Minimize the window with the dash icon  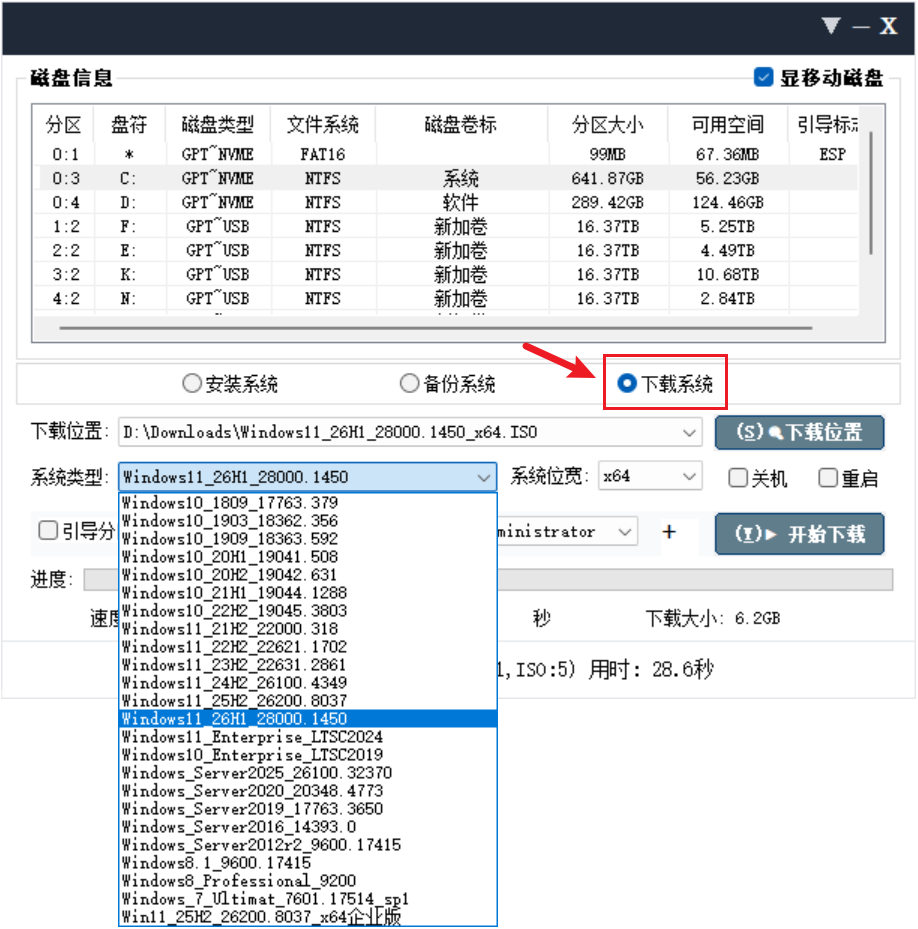pyautogui.click(x=861, y=27)
